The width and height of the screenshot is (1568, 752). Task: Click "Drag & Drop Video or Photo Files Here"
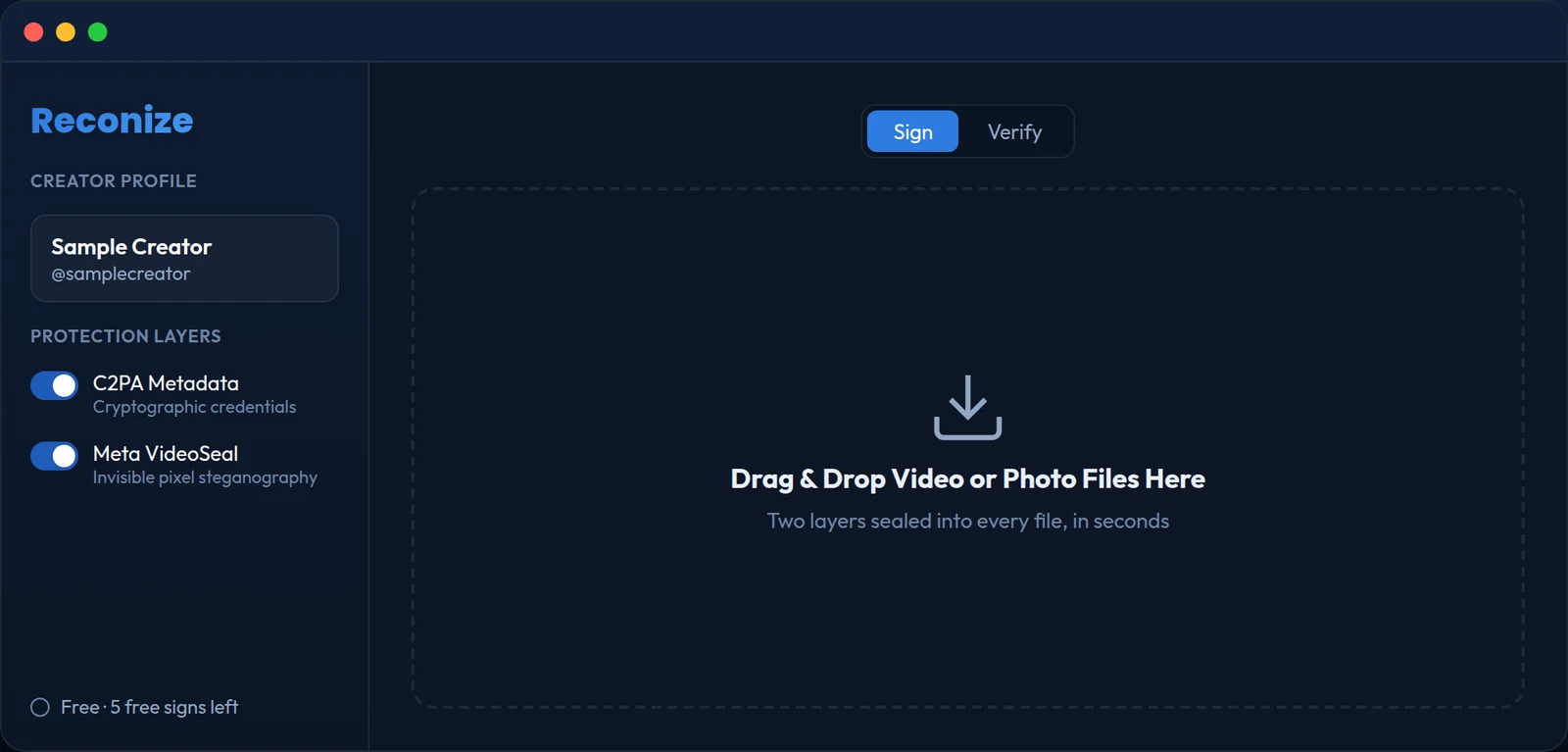point(967,478)
